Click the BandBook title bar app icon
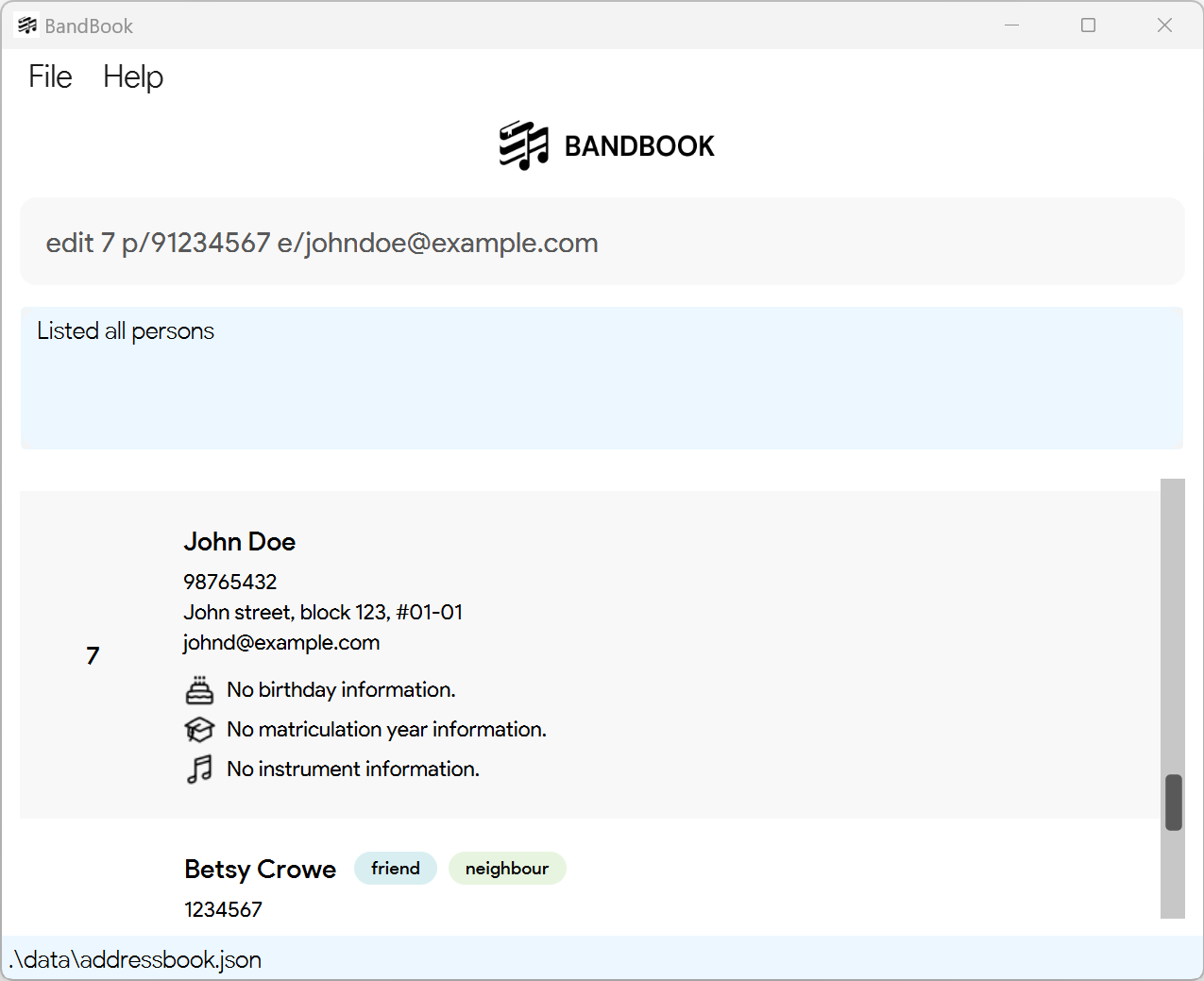This screenshot has width=1204, height=981. (x=27, y=25)
